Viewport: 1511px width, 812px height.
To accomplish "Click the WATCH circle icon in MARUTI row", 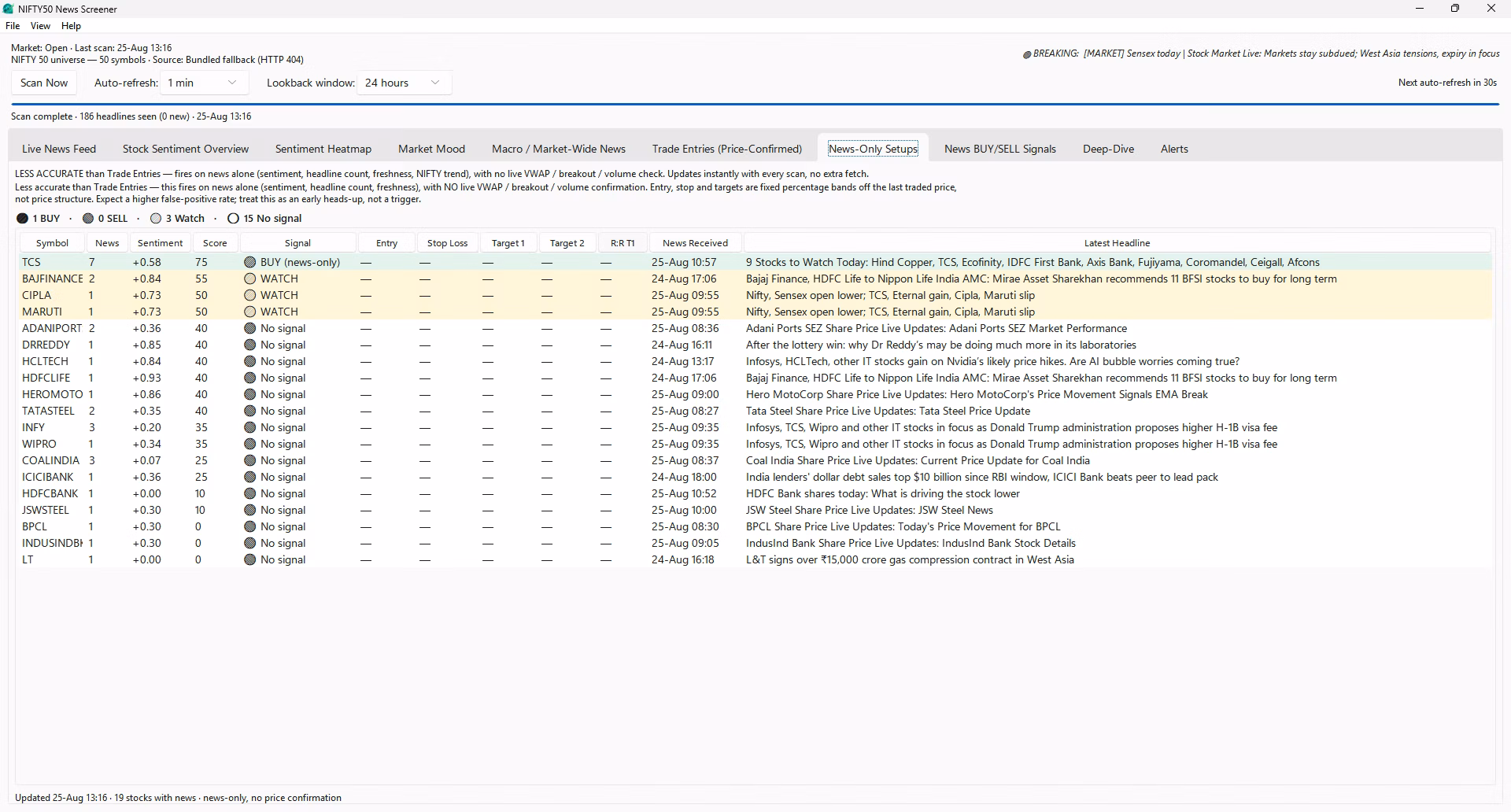I will [250, 312].
